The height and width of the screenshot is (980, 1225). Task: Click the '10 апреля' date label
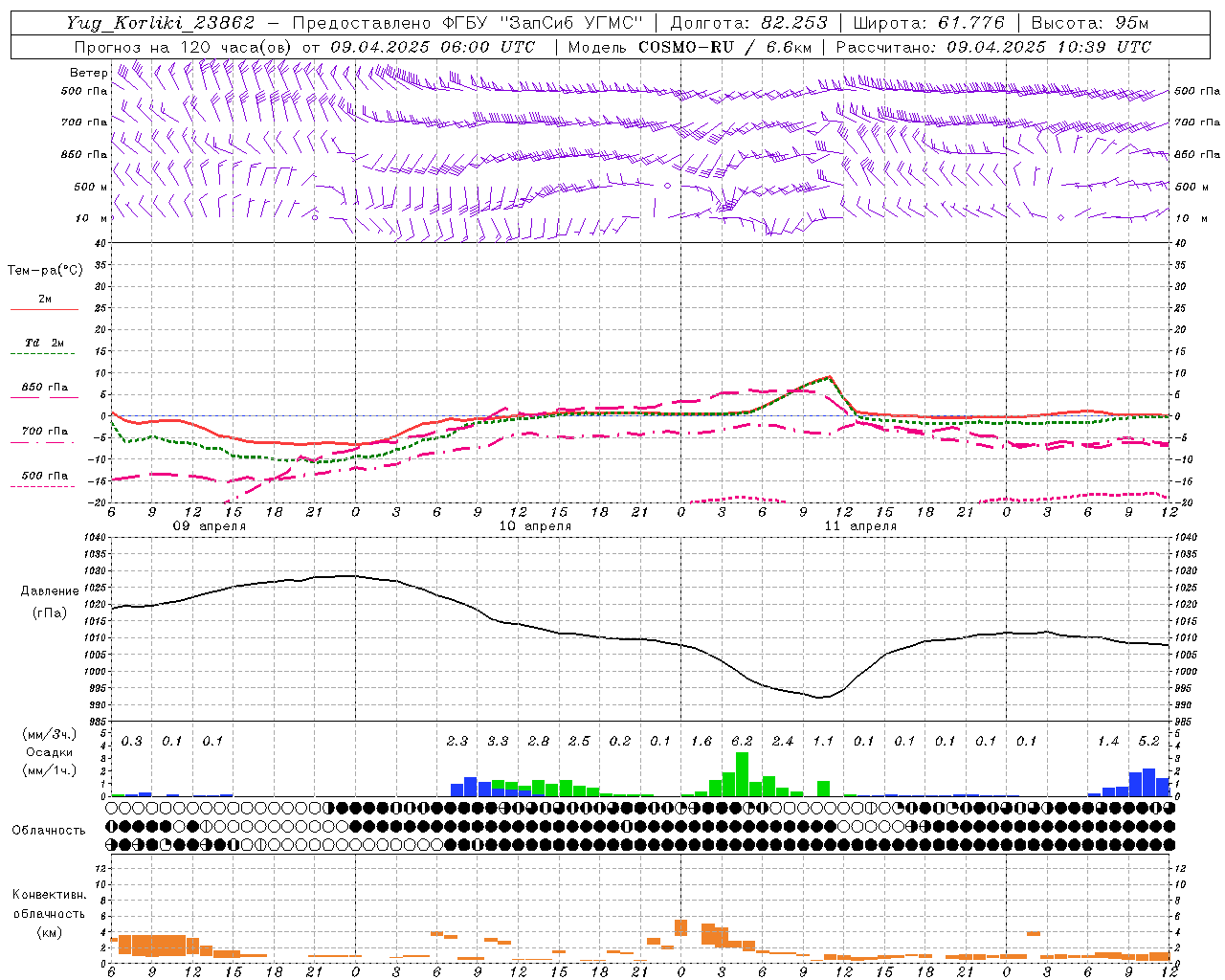535,526
